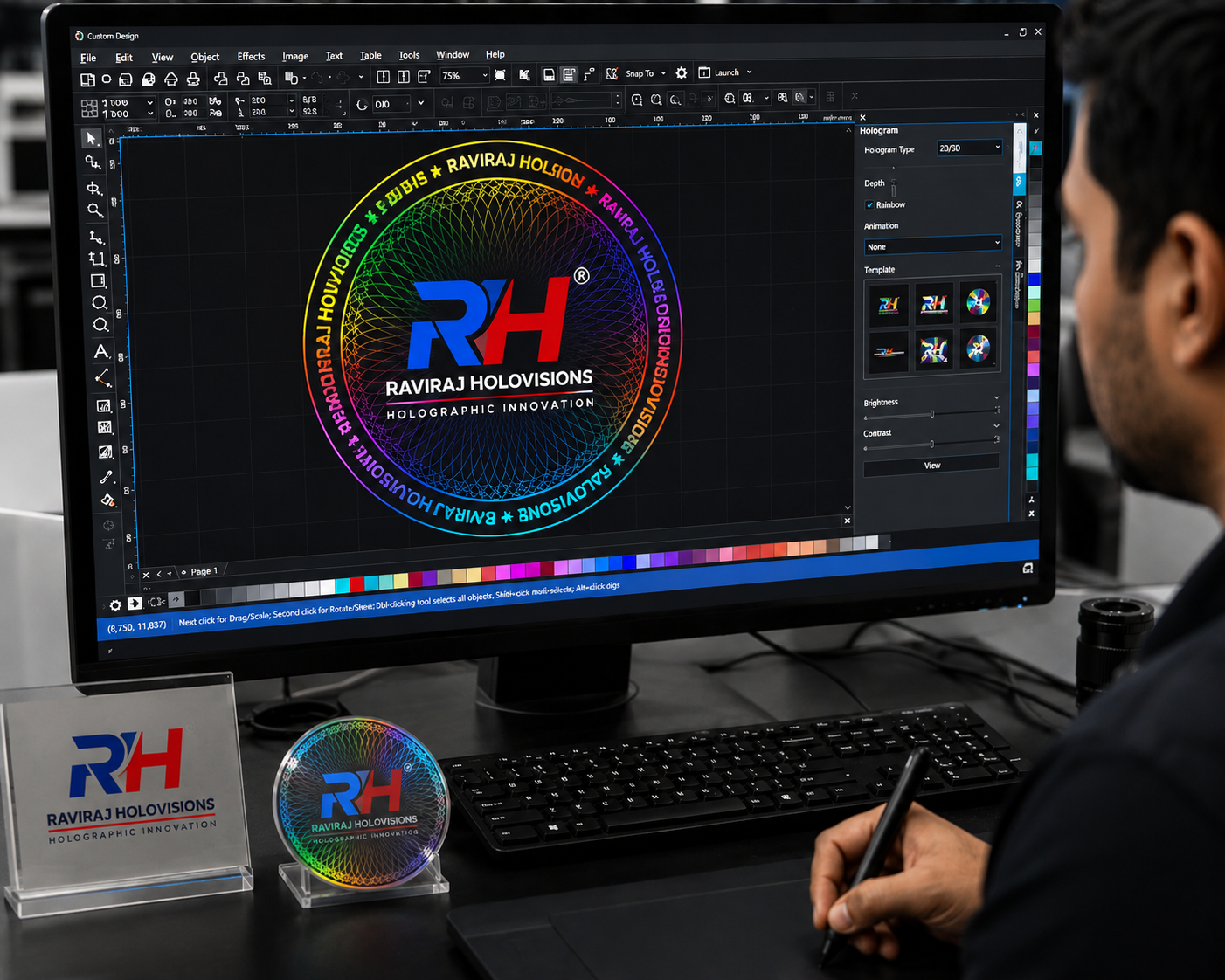Toggle the Rainbow checkbox
The height and width of the screenshot is (980, 1225).
coord(869,205)
